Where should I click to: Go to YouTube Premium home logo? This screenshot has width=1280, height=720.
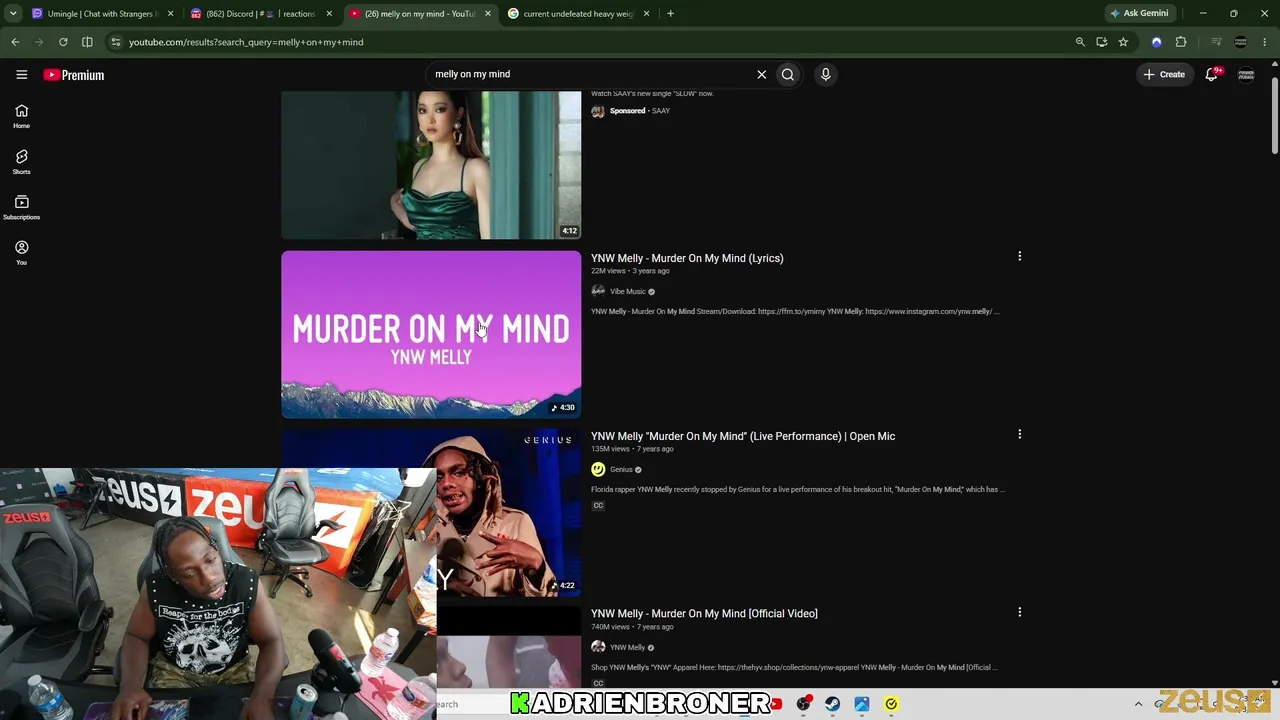click(74, 75)
